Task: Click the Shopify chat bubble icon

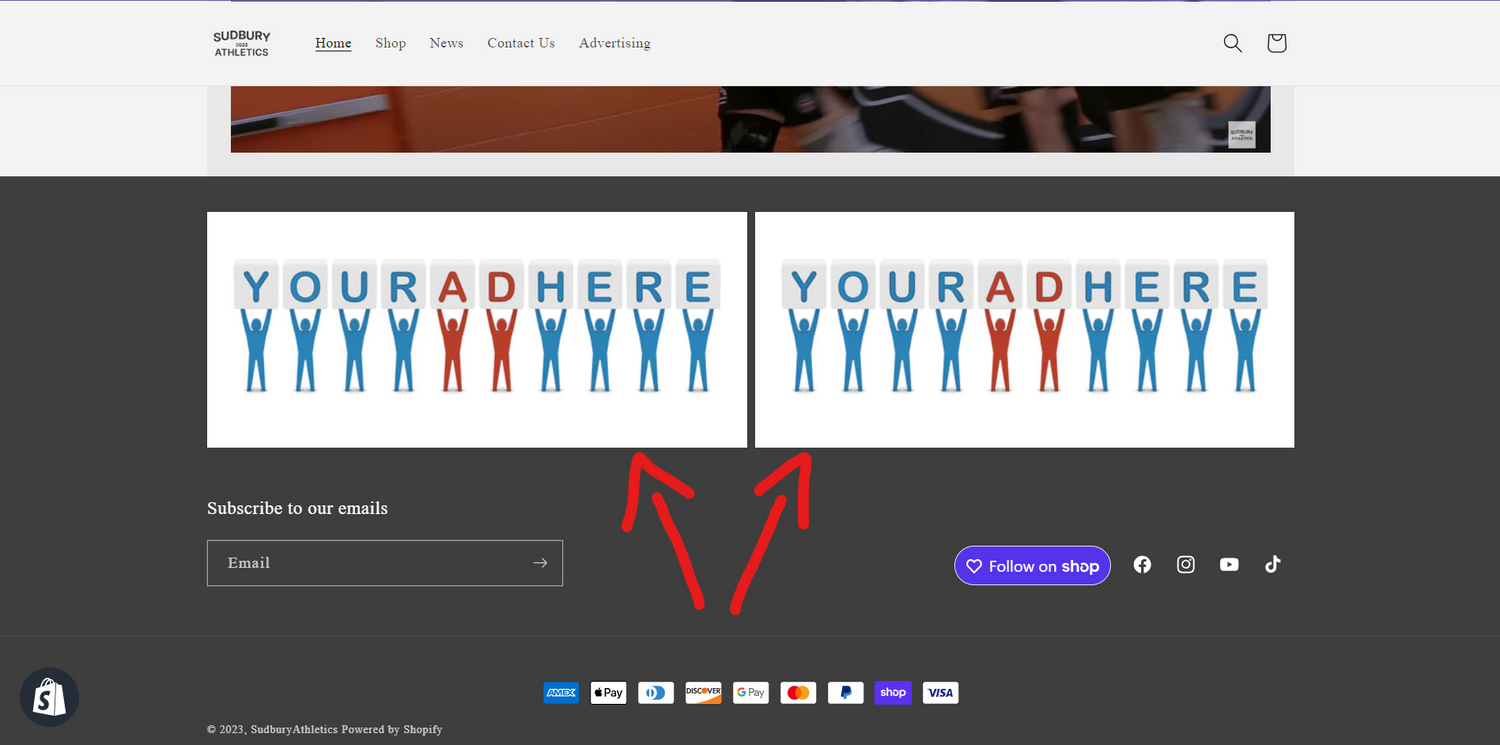Action: 49,697
